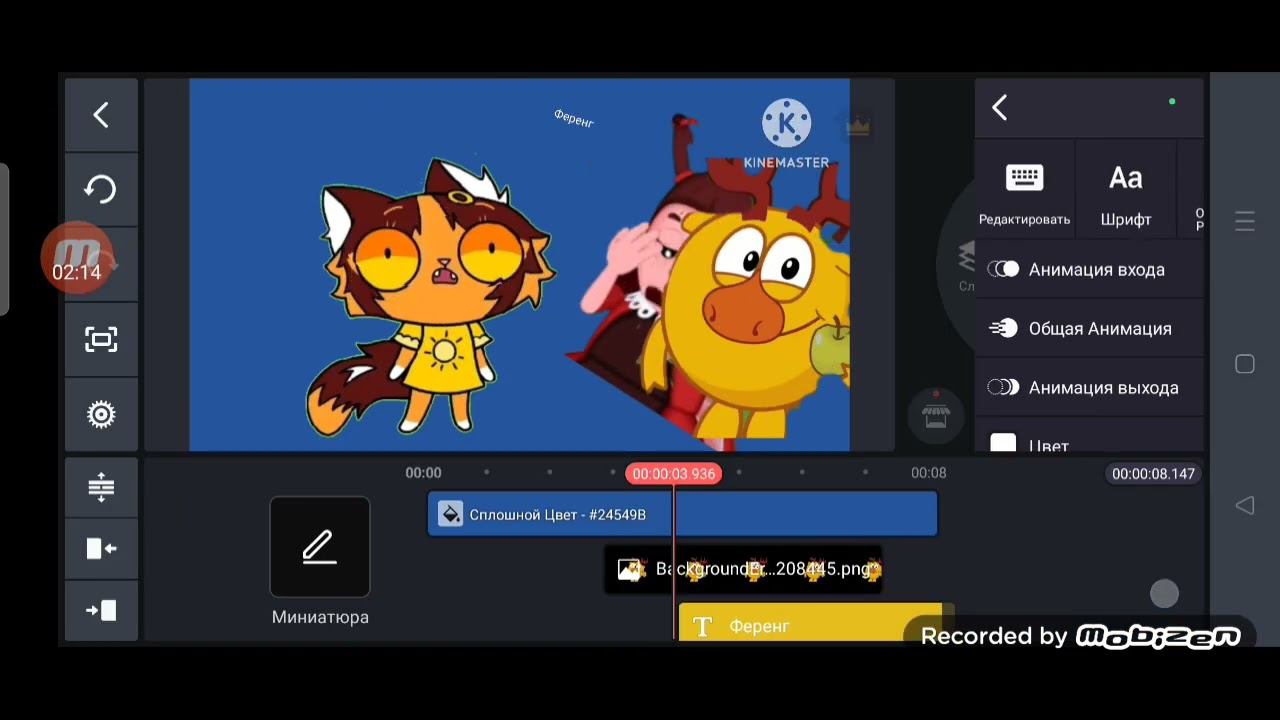Tap the T icon on the Ференг layer
This screenshot has width=1280, height=720.
[702, 626]
